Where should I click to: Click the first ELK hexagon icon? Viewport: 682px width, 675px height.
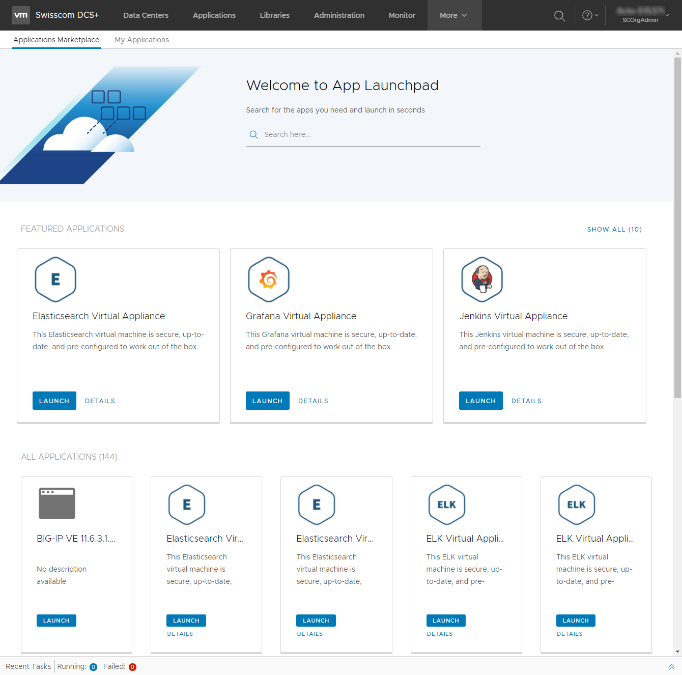click(x=447, y=505)
